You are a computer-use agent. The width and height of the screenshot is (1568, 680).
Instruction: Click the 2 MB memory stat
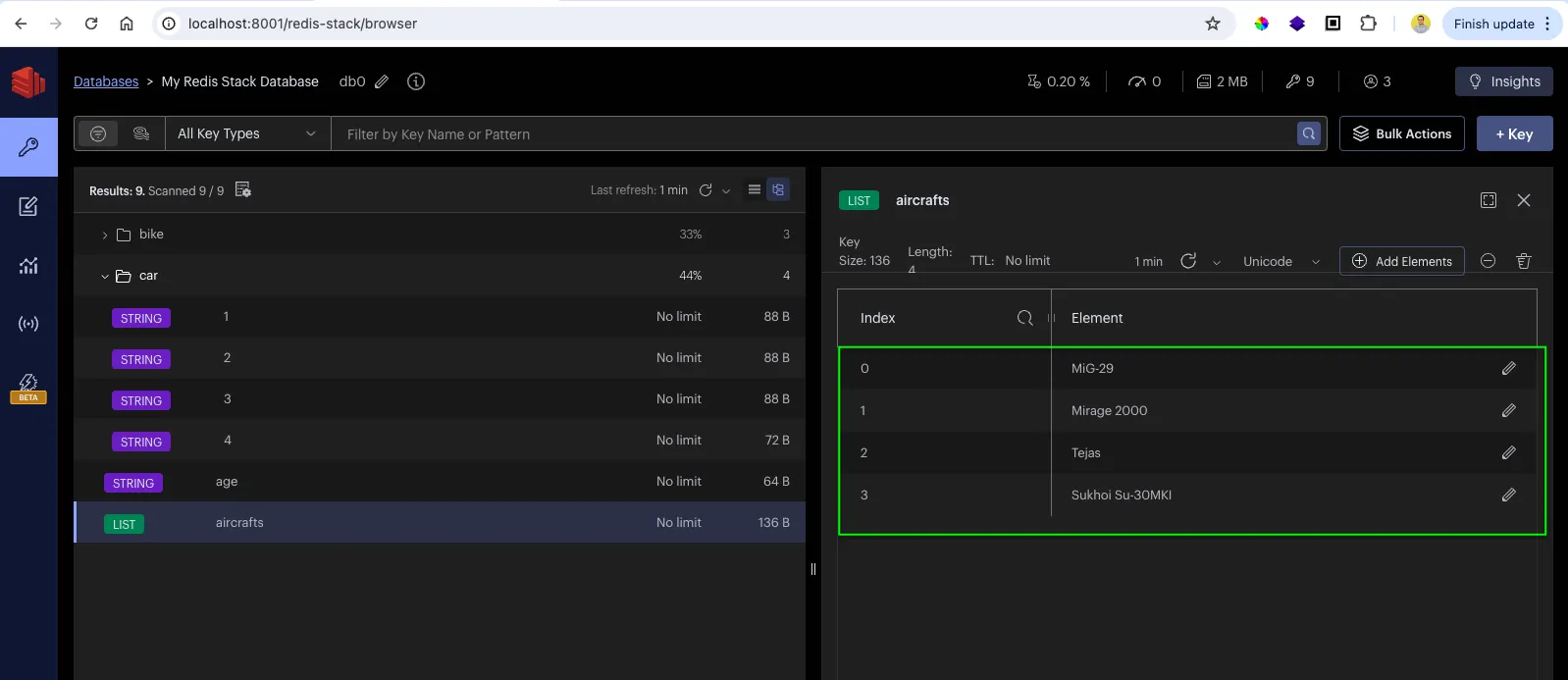pyautogui.click(x=1223, y=81)
